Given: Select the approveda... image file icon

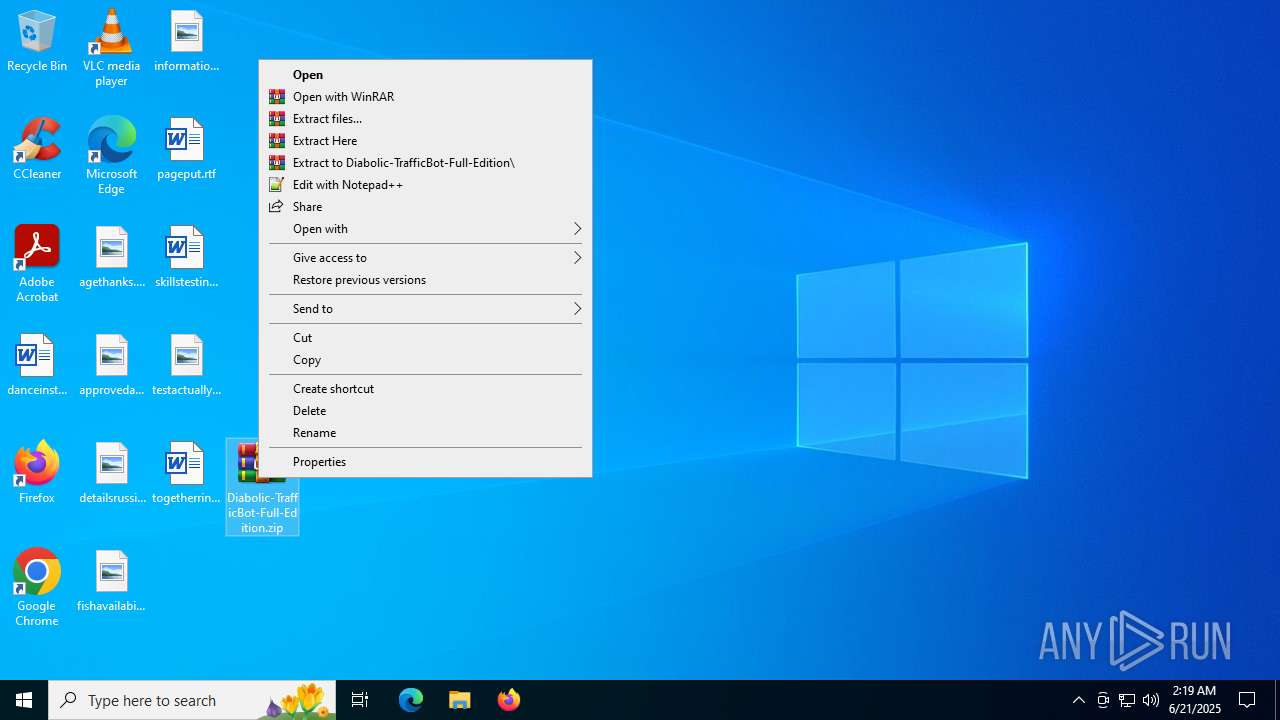Looking at the screenshot, I should [111, 366].
